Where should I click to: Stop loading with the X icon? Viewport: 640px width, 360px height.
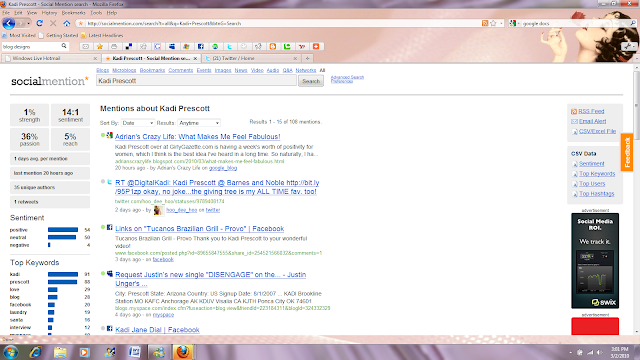[53, 23]
